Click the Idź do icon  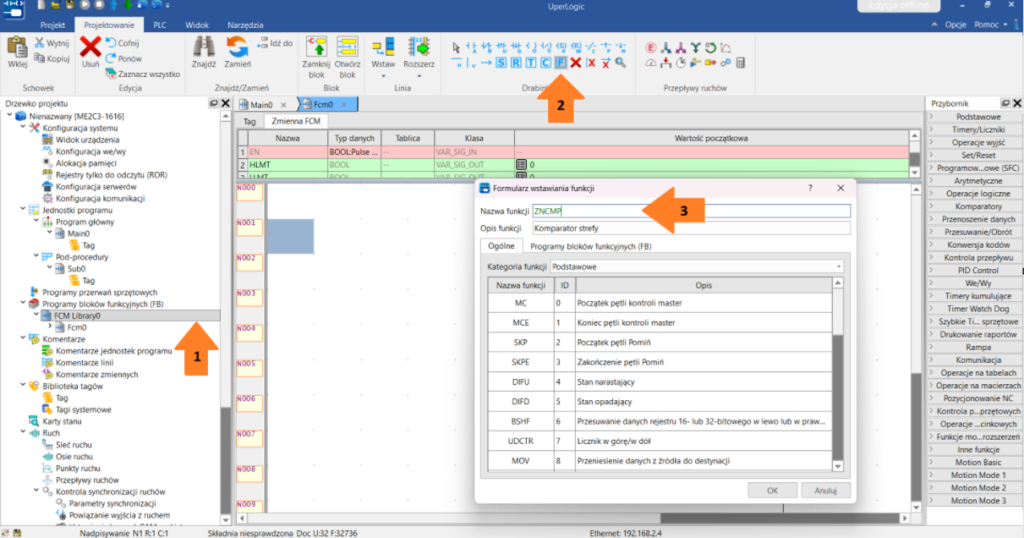(x=263, y=43)
